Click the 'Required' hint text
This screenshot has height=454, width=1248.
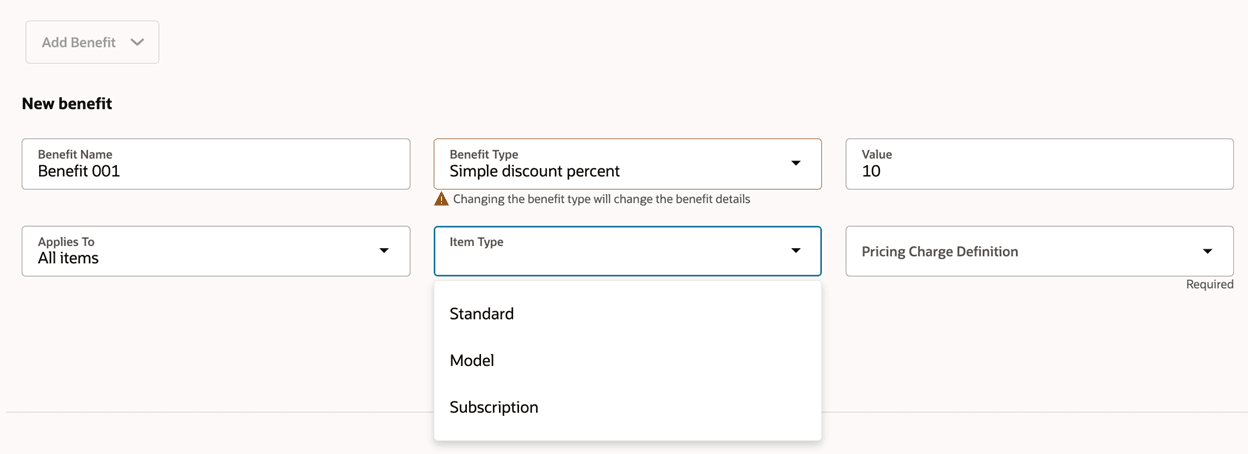tap(1209, 285)
